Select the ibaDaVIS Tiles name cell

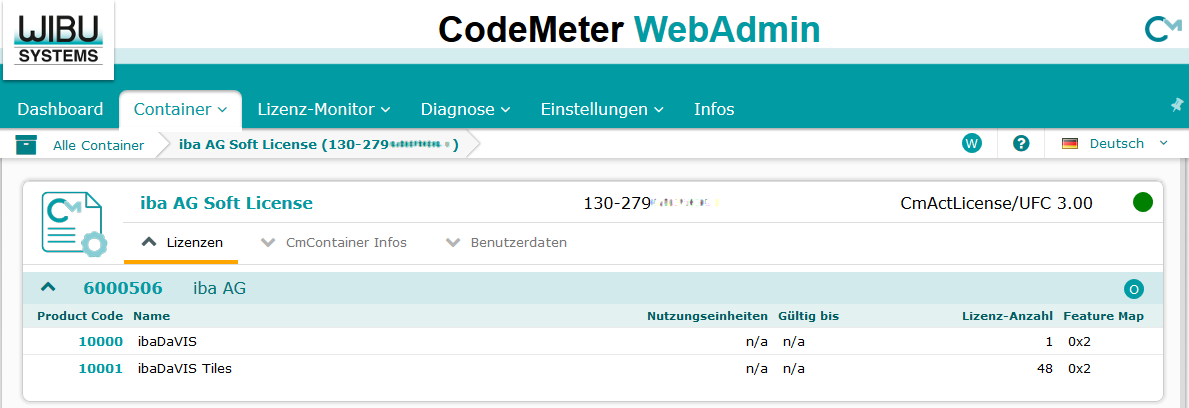[185, 369]
